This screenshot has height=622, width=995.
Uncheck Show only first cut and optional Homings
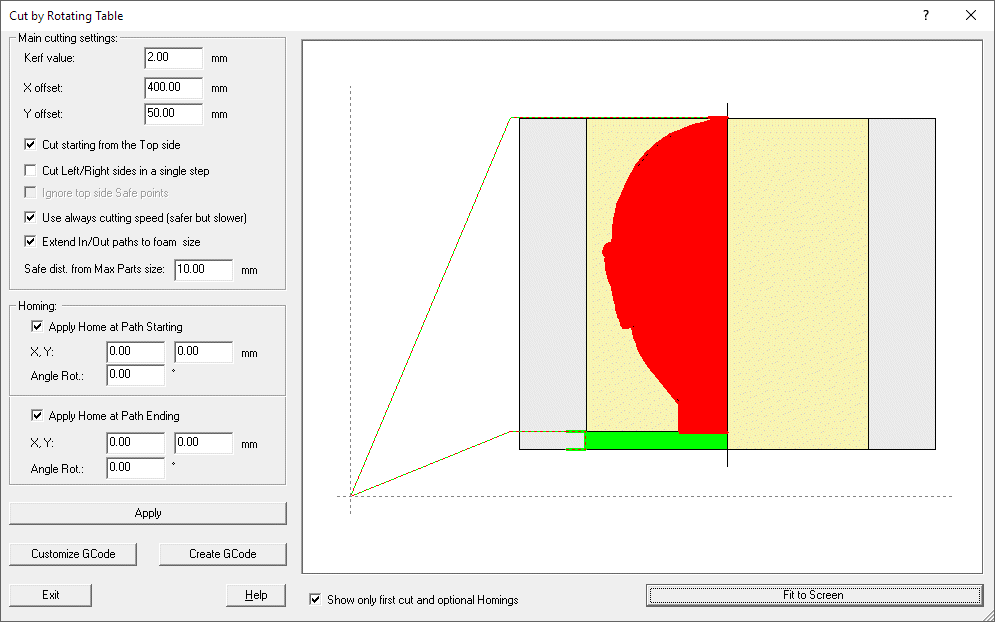315,599
